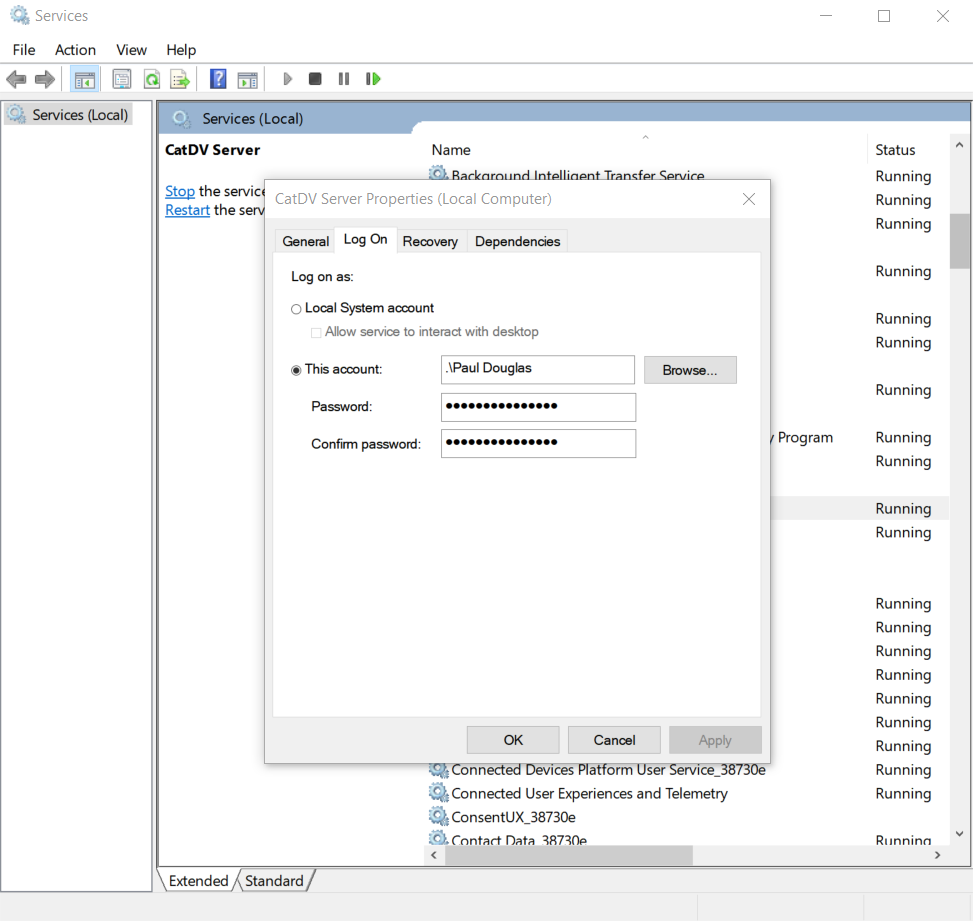Click the Pause Service toolbar icon
This screenshot has height=921, width=973.
coord(344,79)
